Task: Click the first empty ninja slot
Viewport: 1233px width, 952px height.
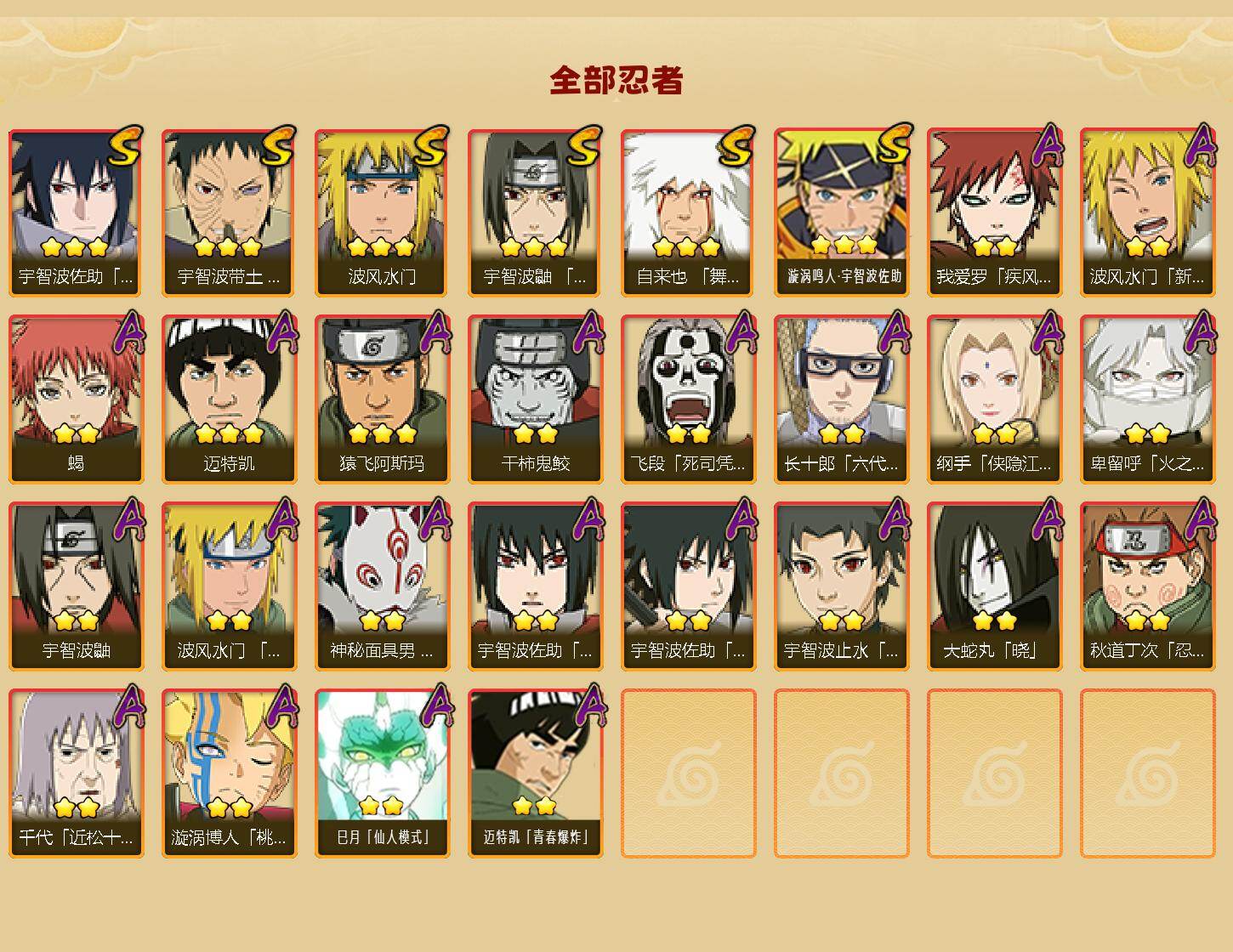Action: pos(688,773)
